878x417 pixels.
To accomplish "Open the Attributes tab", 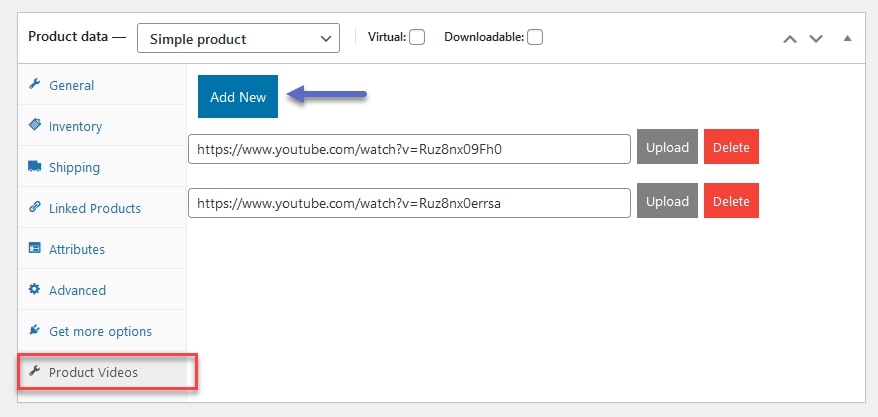I will tap(102, 249).
